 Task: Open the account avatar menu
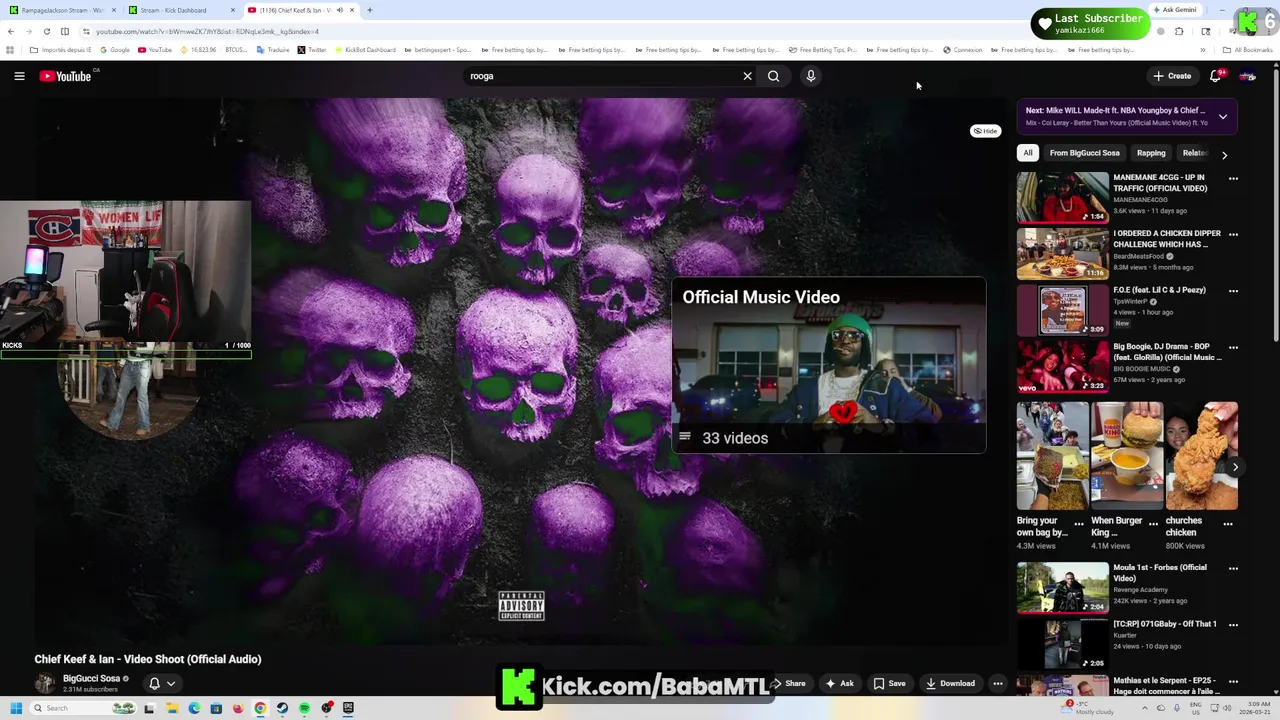(1248, 76)
